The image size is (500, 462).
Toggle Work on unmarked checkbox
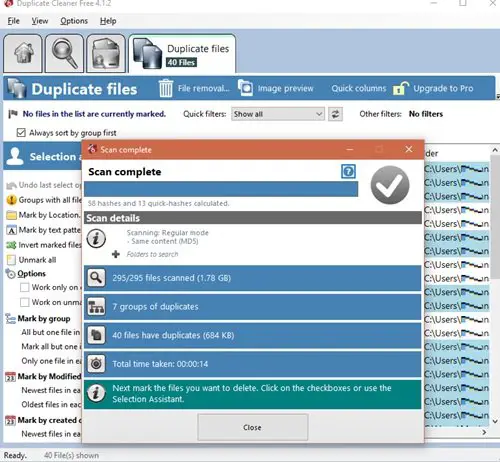pos(24,302)
